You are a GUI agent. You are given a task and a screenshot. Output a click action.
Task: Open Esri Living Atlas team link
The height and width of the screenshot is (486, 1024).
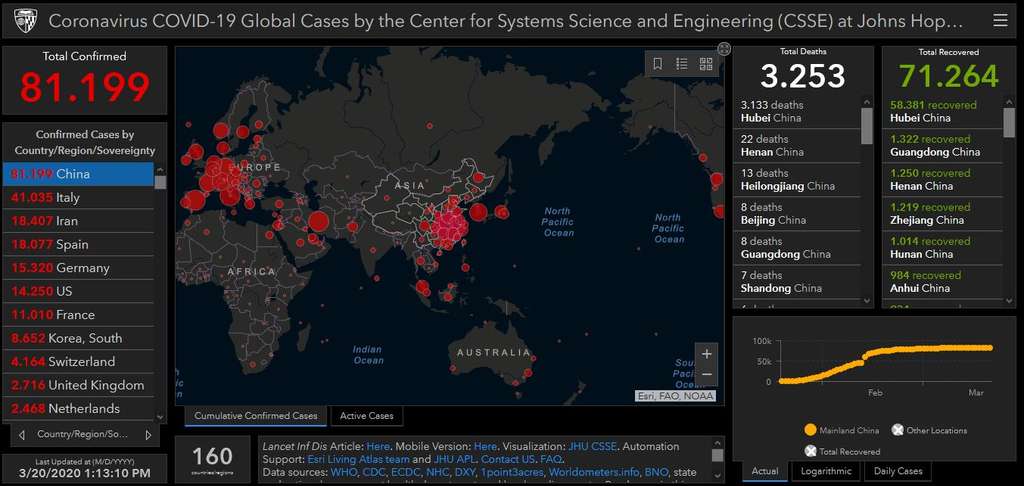358,459
